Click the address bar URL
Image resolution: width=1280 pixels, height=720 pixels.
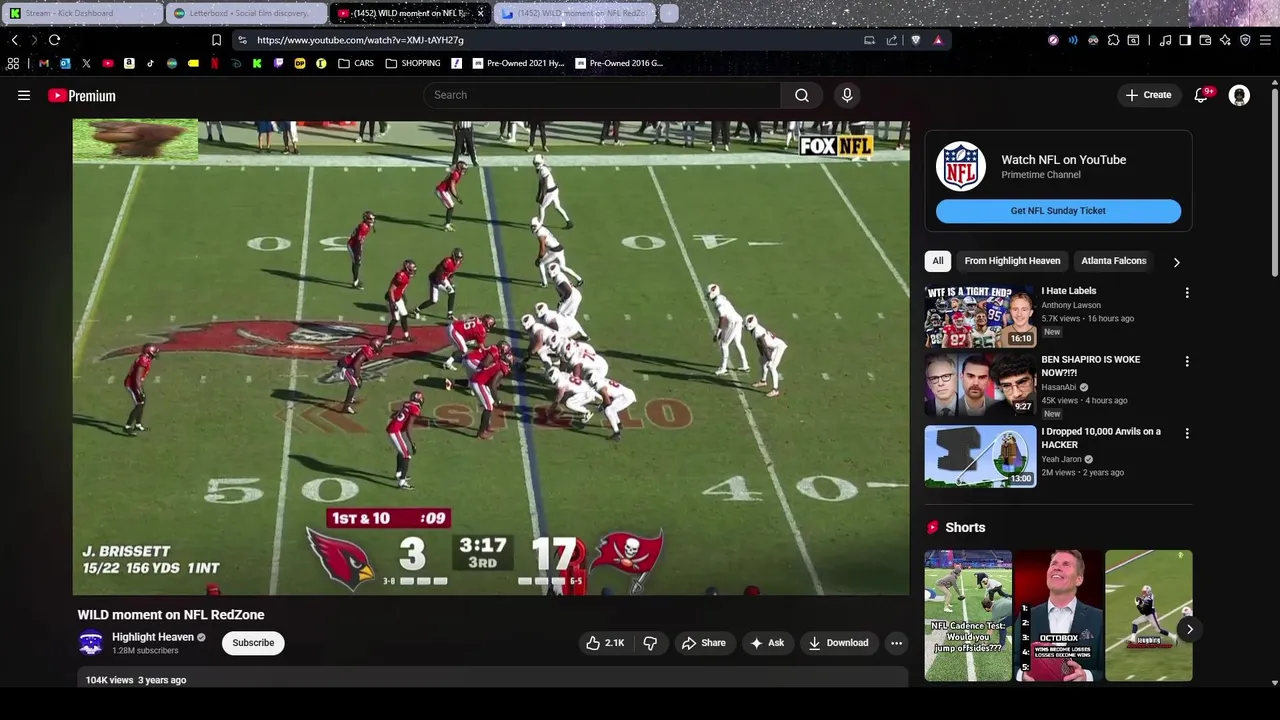tap(360, 40)
